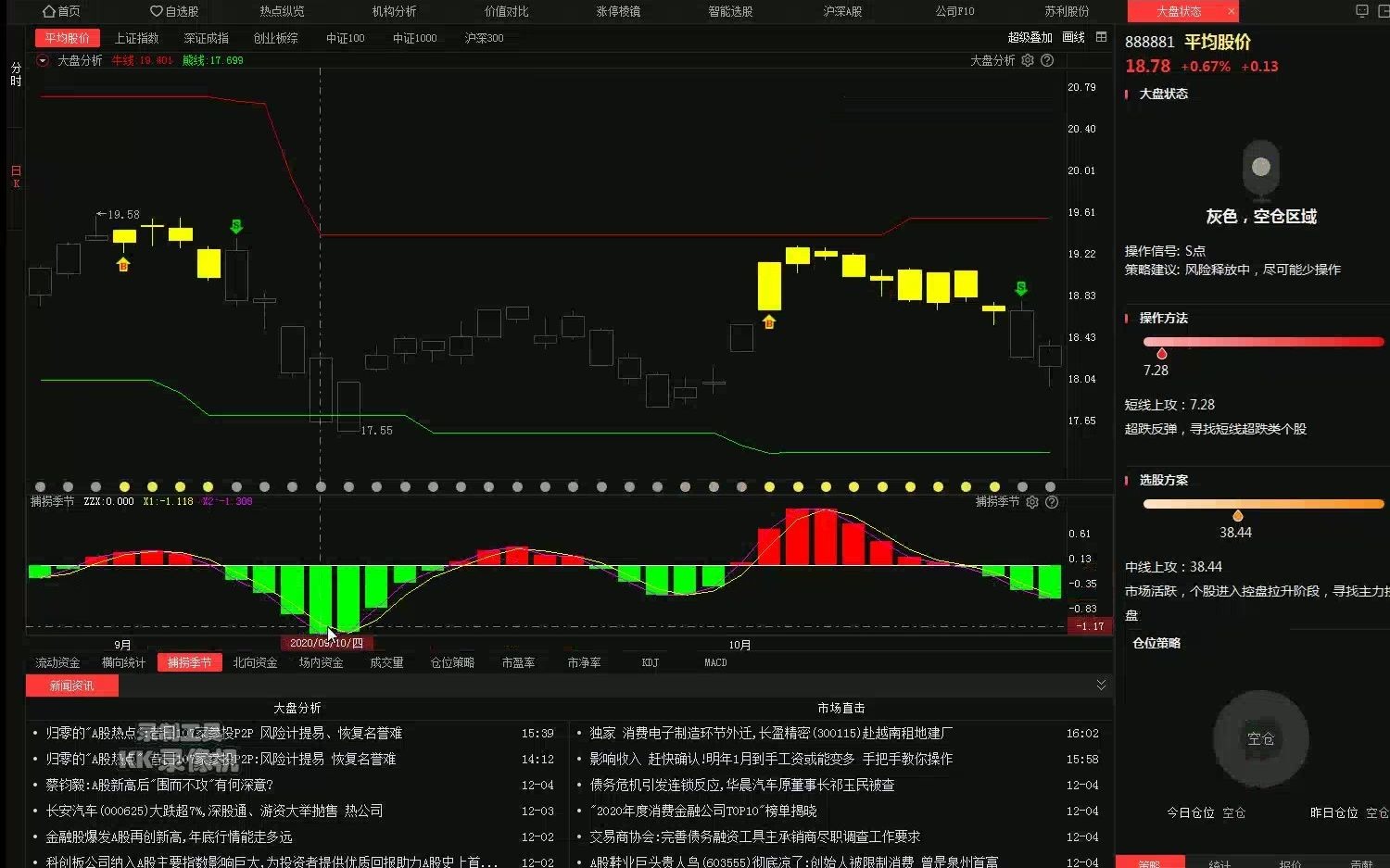The image size is (1390, 868).
Task: Switch indicator to KDJ
Action: pos(651,662)
